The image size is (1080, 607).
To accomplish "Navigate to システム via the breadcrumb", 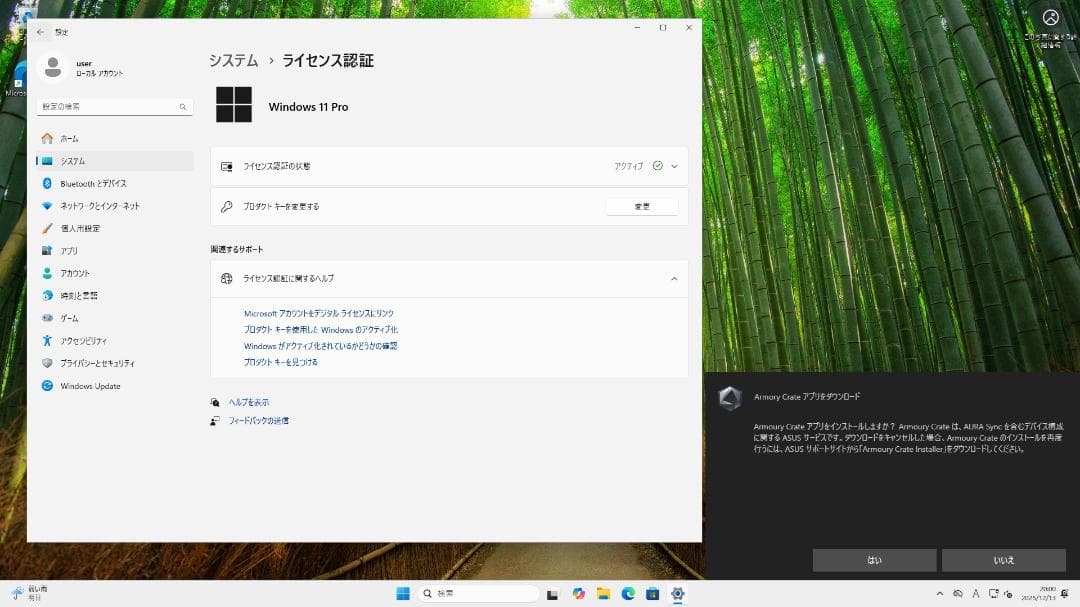I will pyautogui.click(x=233, y=60).
